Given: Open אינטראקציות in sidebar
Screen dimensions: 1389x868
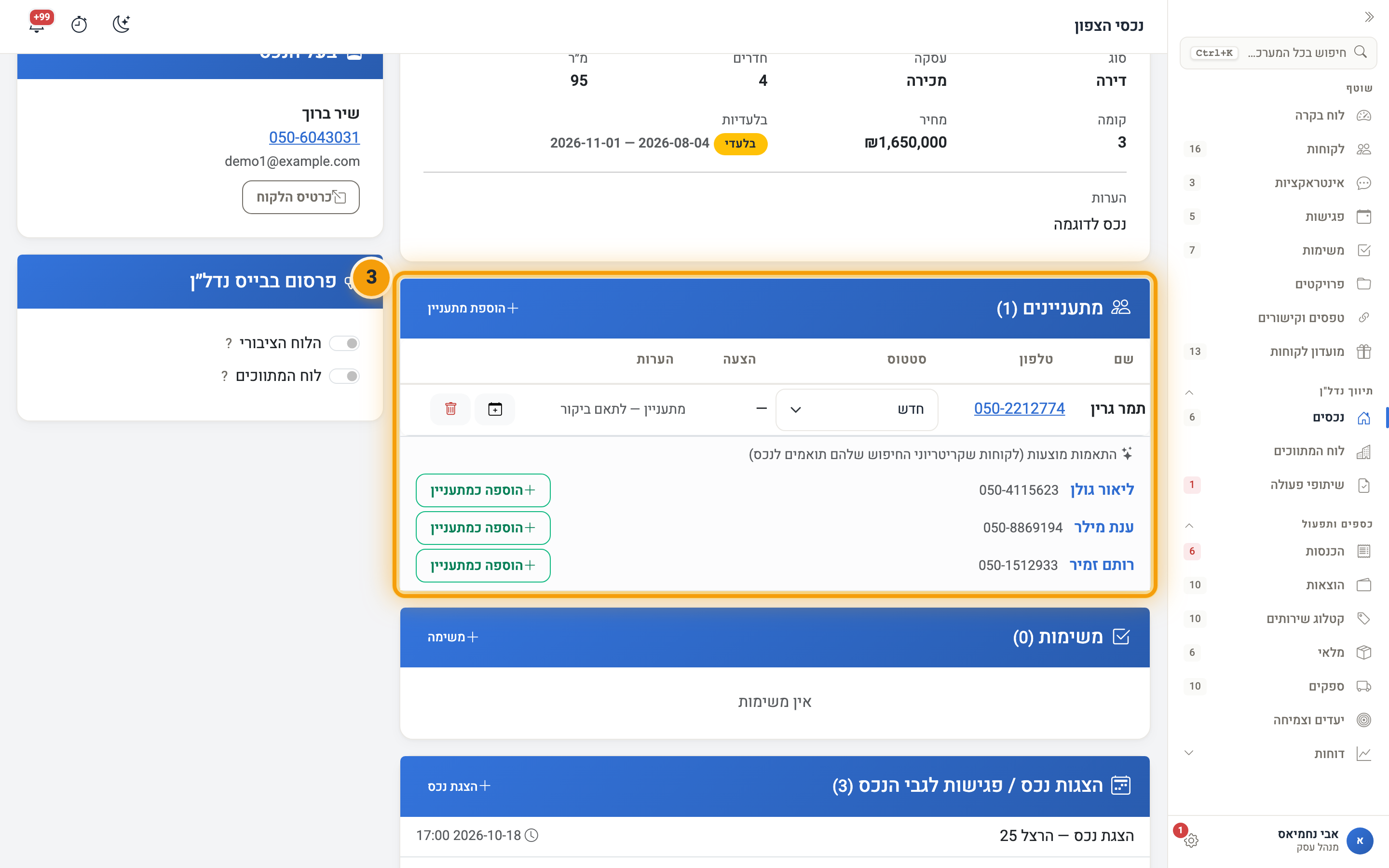Looking at the screenshot, I should 1278,183.
